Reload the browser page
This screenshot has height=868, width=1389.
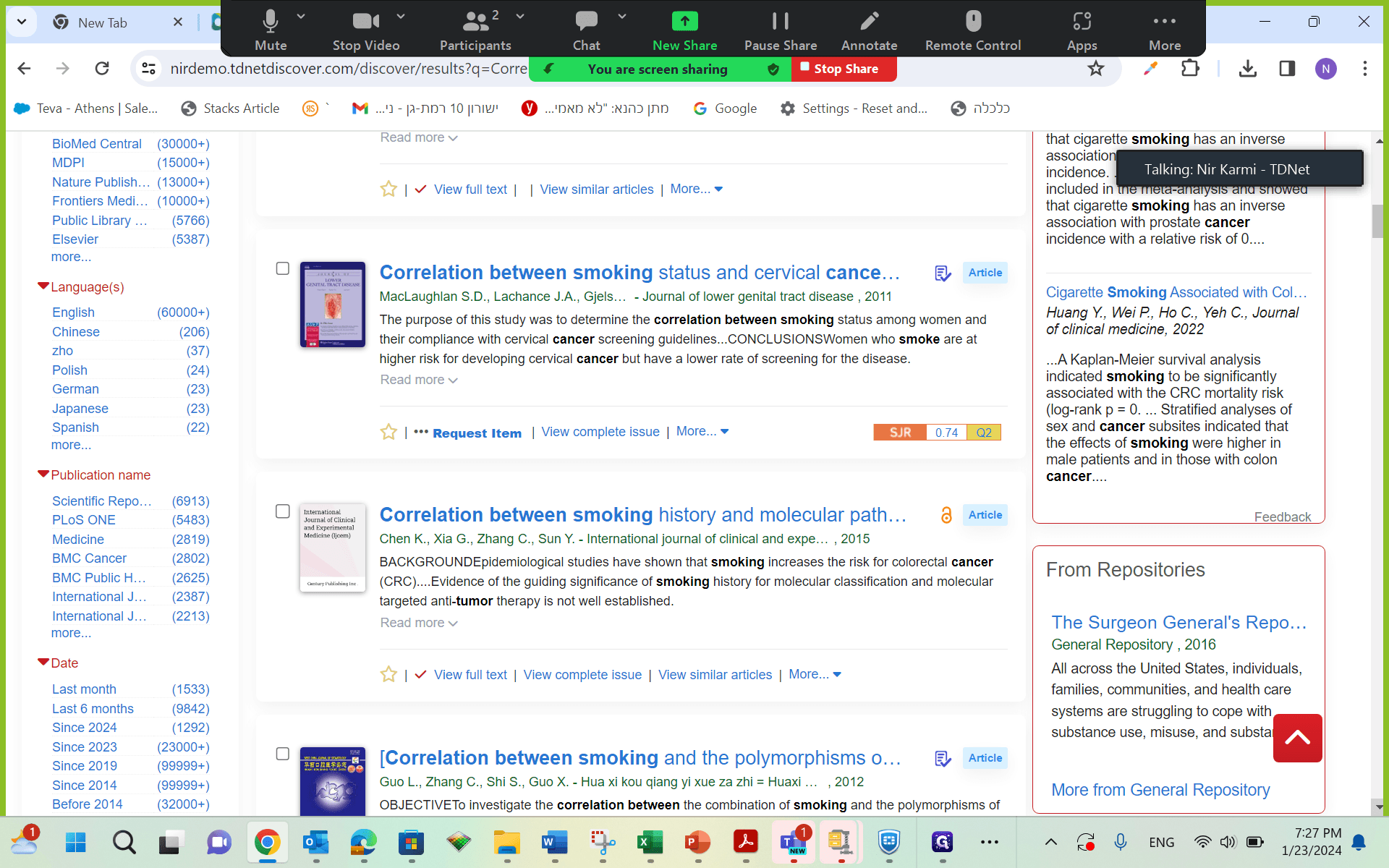(102, 69)
